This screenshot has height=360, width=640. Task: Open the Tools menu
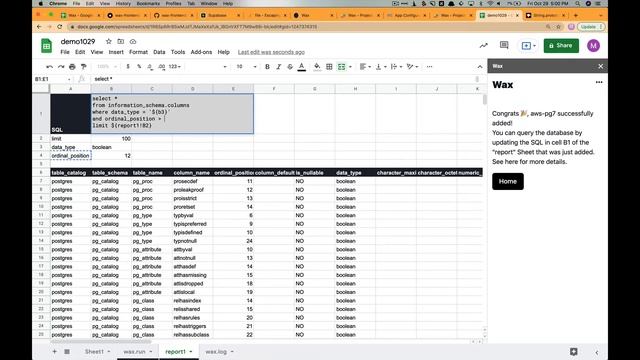[178, 52]
